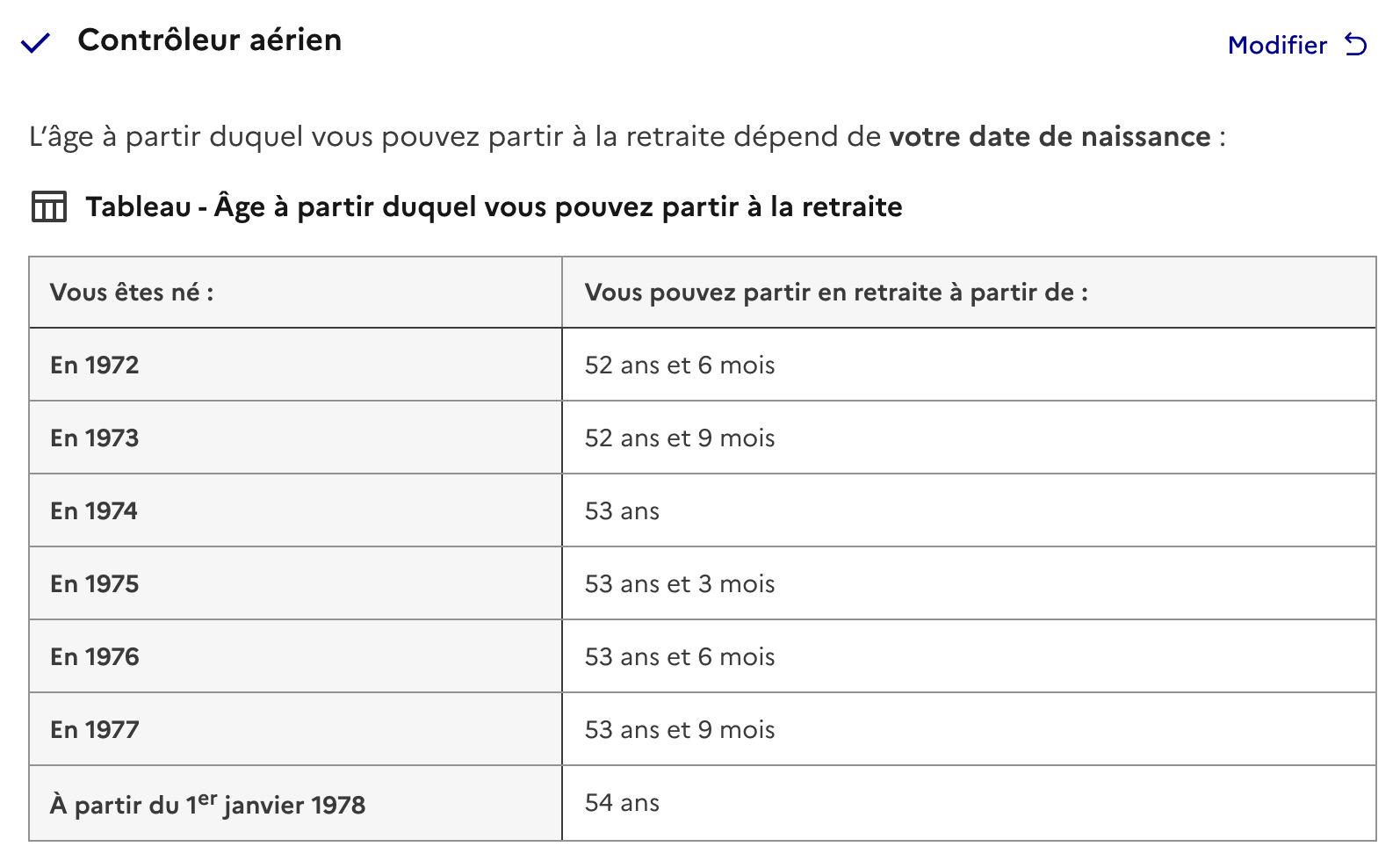Click the blue checkmark icon

[36, 43]
